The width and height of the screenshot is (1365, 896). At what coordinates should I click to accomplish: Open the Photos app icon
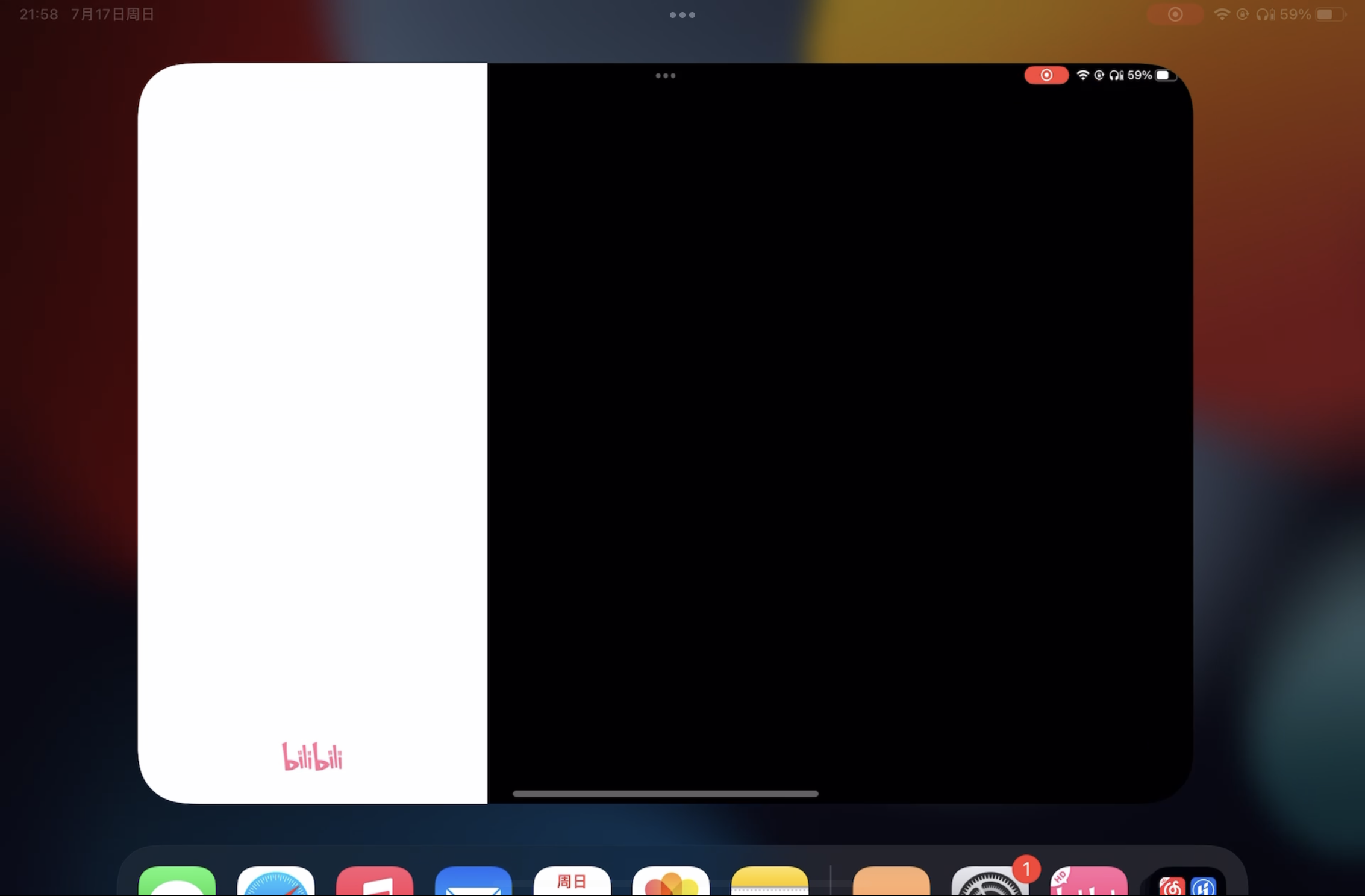670,881
